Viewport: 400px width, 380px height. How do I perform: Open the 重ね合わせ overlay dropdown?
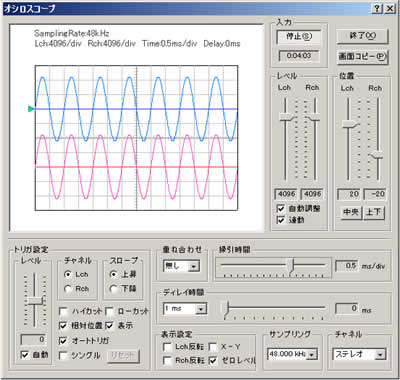point(181,266)
